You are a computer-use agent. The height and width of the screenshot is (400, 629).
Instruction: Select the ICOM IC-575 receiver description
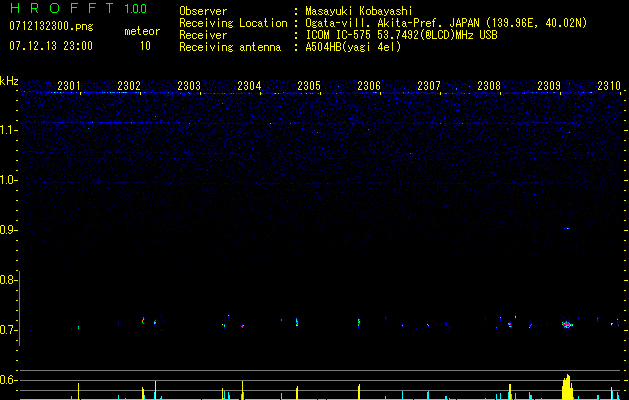pos(401,35)
